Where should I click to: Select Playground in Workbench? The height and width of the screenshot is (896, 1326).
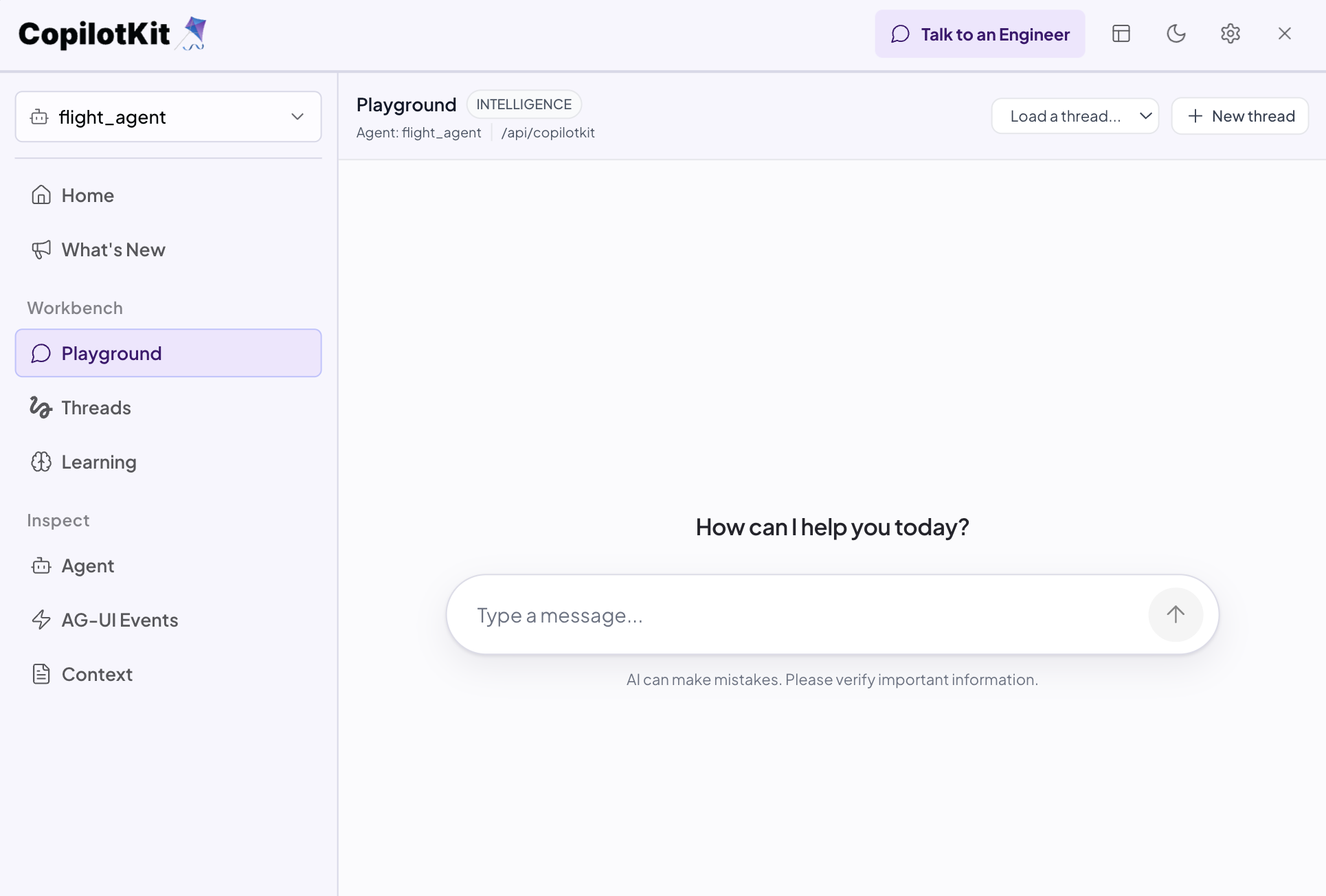click(x=168, y=353)
